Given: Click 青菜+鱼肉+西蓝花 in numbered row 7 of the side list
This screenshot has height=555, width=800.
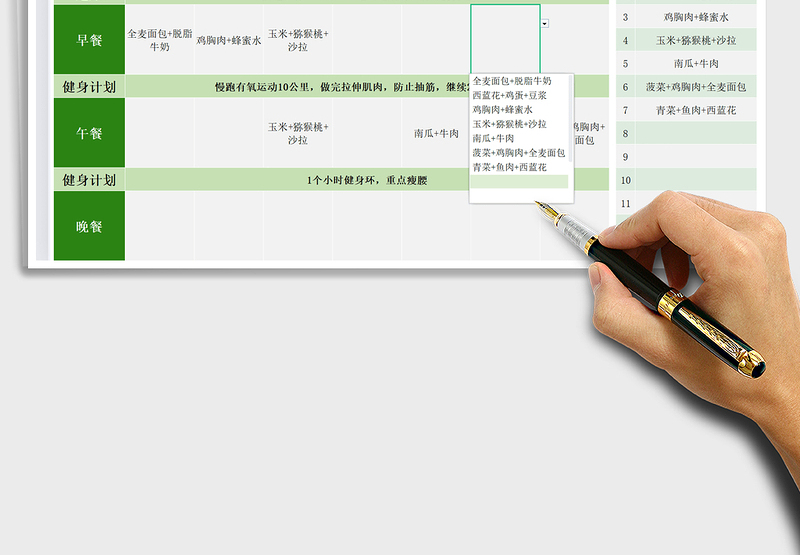Looking at the screenshot, I should 696,110.
